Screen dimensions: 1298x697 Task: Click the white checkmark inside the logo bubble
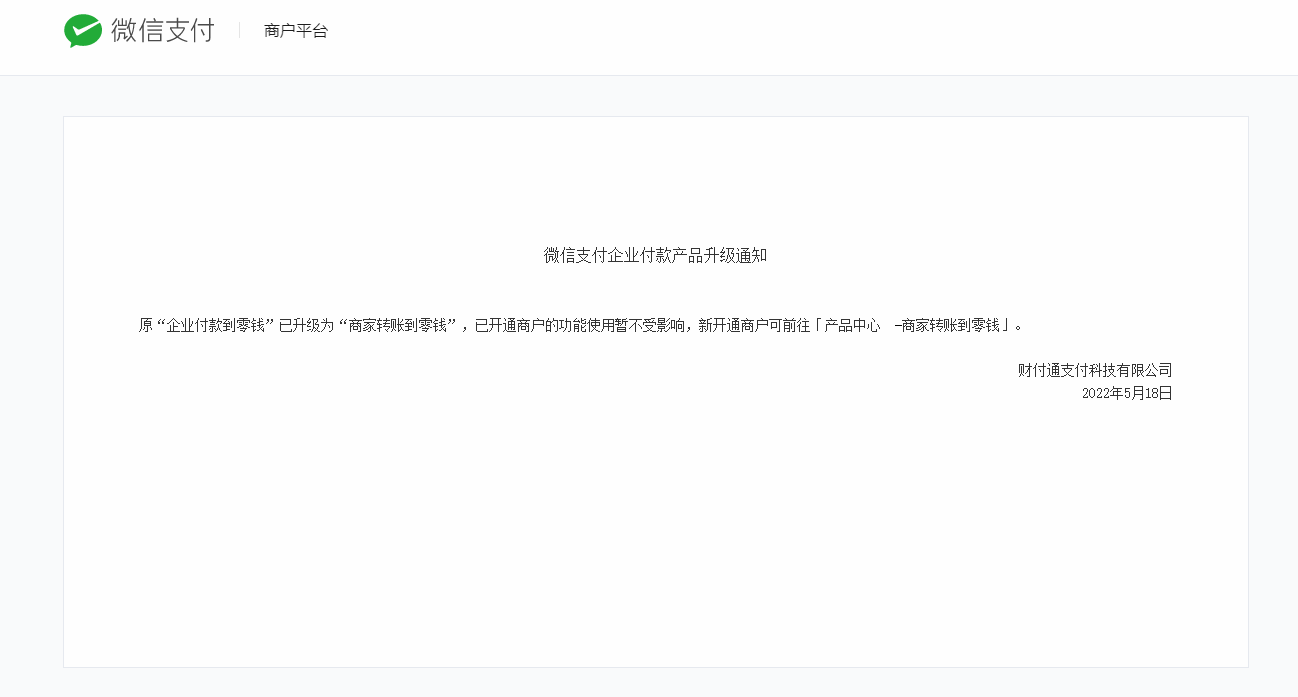83,29
